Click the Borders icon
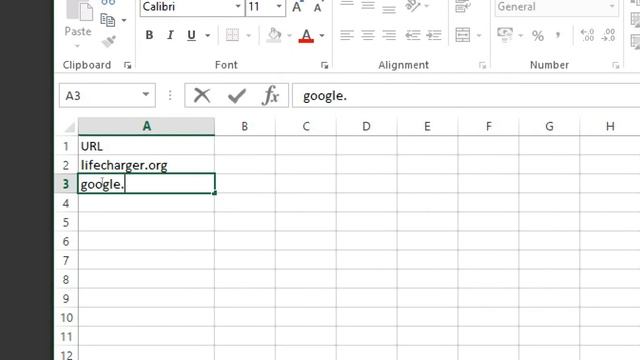This screenshot has height=360, width=640. pyautogui.click(x=232, y=35)
